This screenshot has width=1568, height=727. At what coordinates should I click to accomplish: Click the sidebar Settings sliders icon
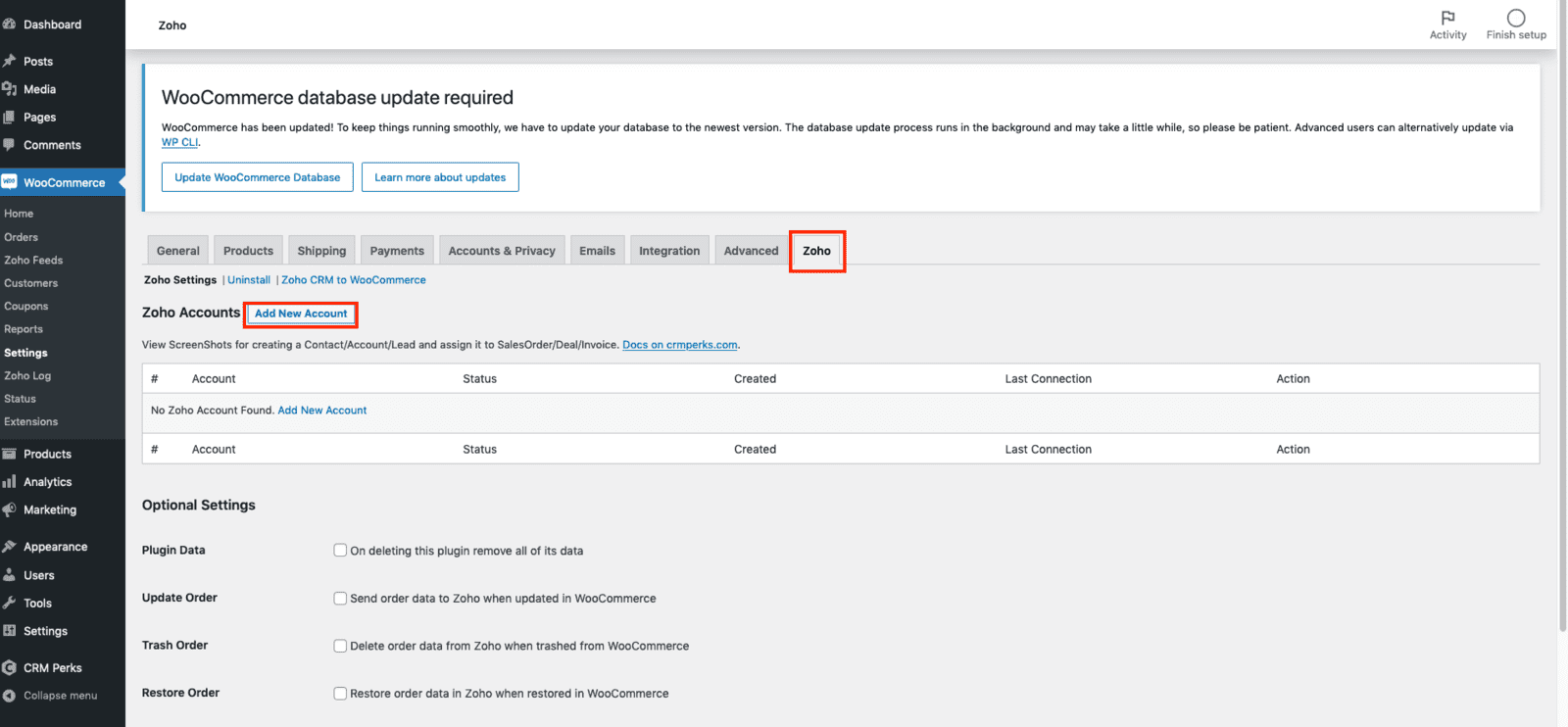click(x=9, y=631)
